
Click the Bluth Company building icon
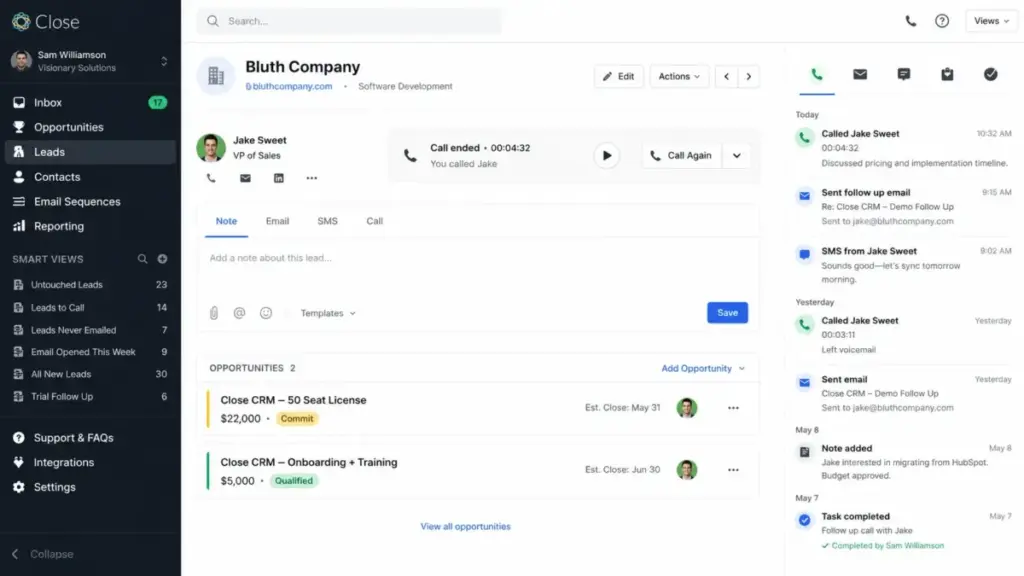pos(216,76)
